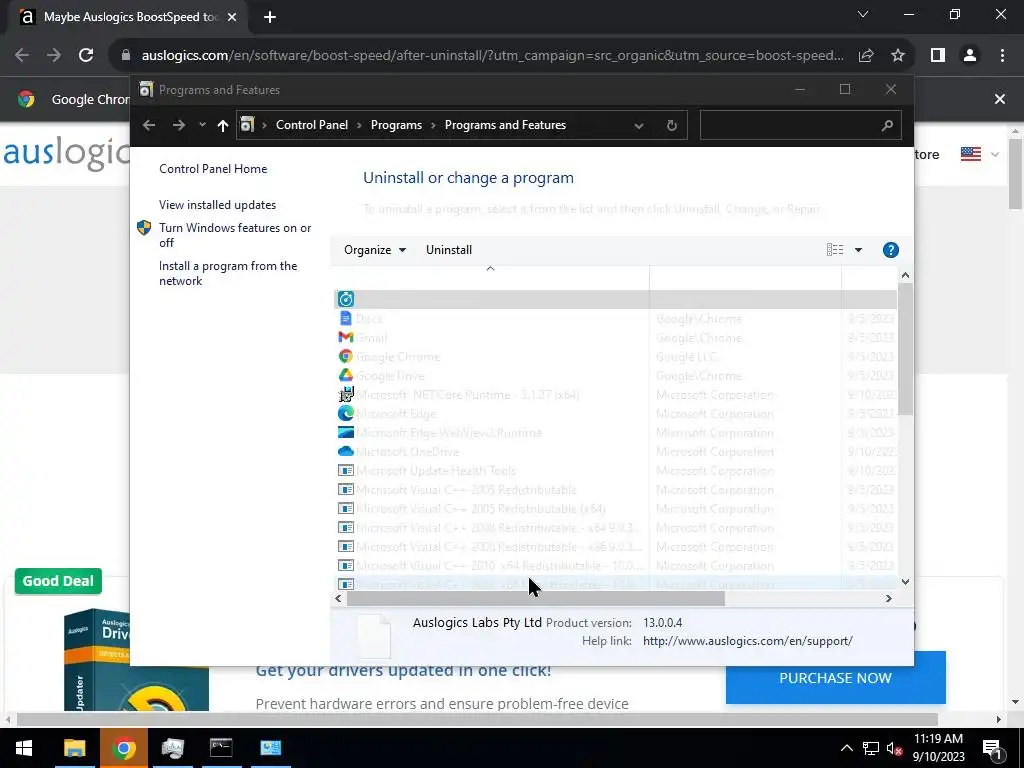Open Chrome tab search dropdown

[863, 14]
